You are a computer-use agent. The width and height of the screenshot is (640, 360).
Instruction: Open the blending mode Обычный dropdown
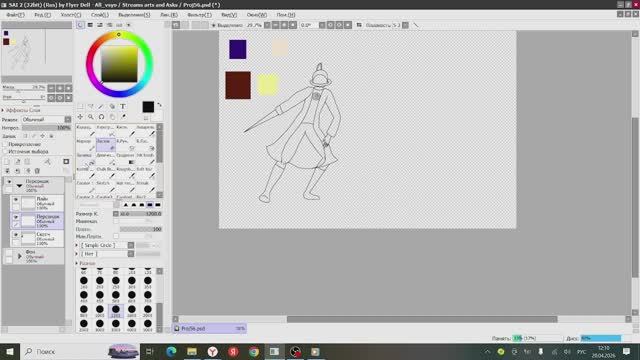[x=46, y=119]
